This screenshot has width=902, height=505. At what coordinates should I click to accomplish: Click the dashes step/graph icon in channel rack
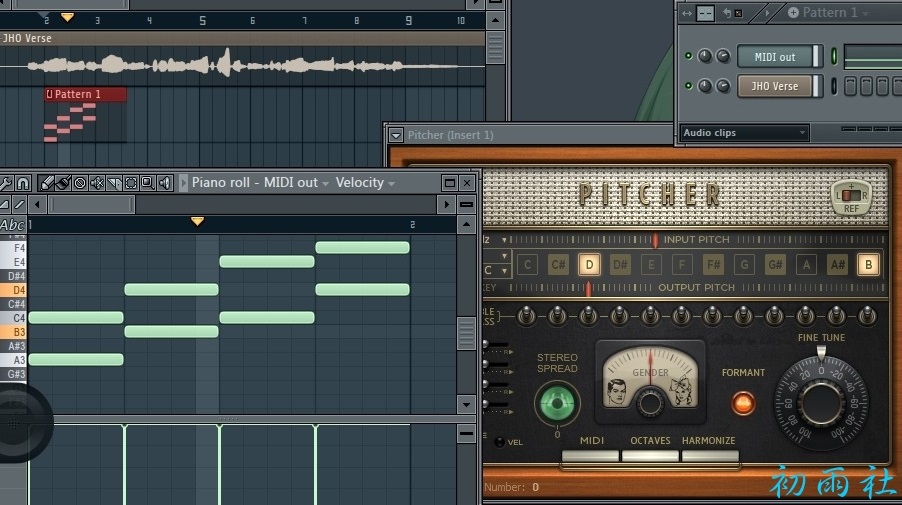(705, 13)
